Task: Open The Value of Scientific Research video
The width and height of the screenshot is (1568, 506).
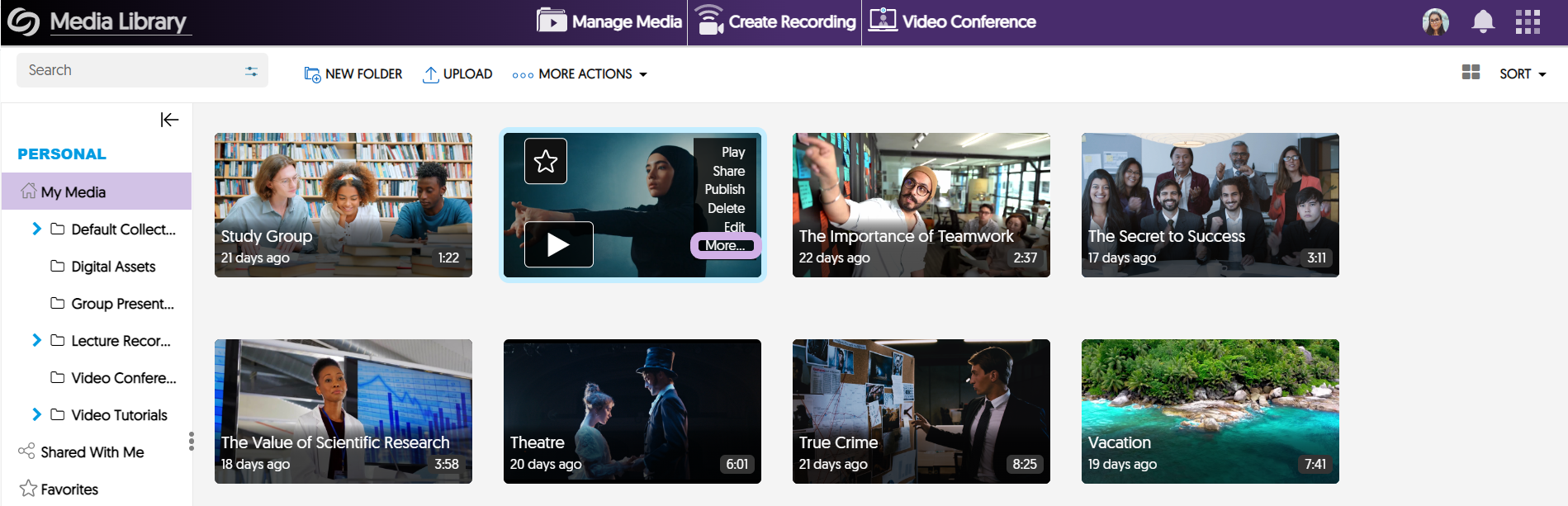Action: (x=343, y=411)
